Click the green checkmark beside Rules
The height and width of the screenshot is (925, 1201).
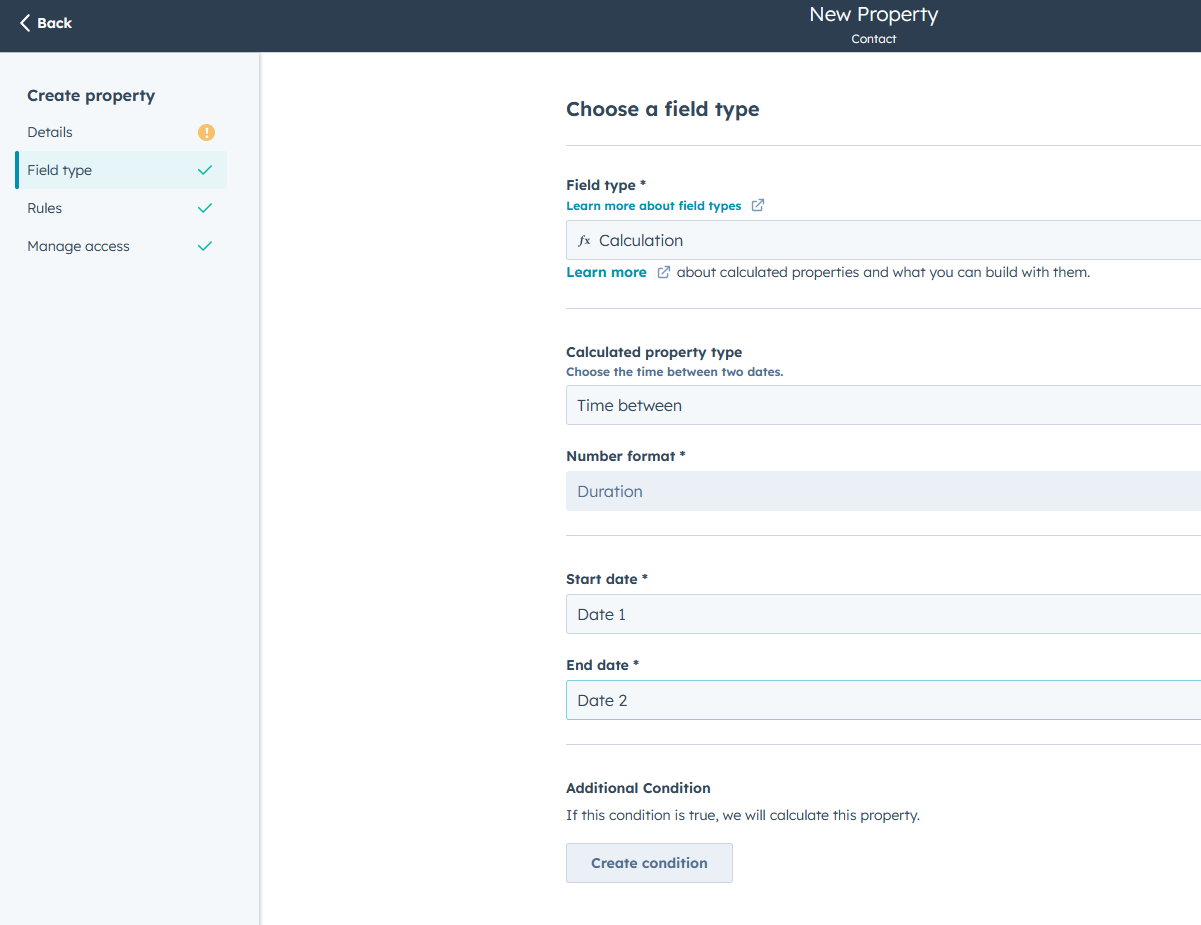tap(204, 207)
